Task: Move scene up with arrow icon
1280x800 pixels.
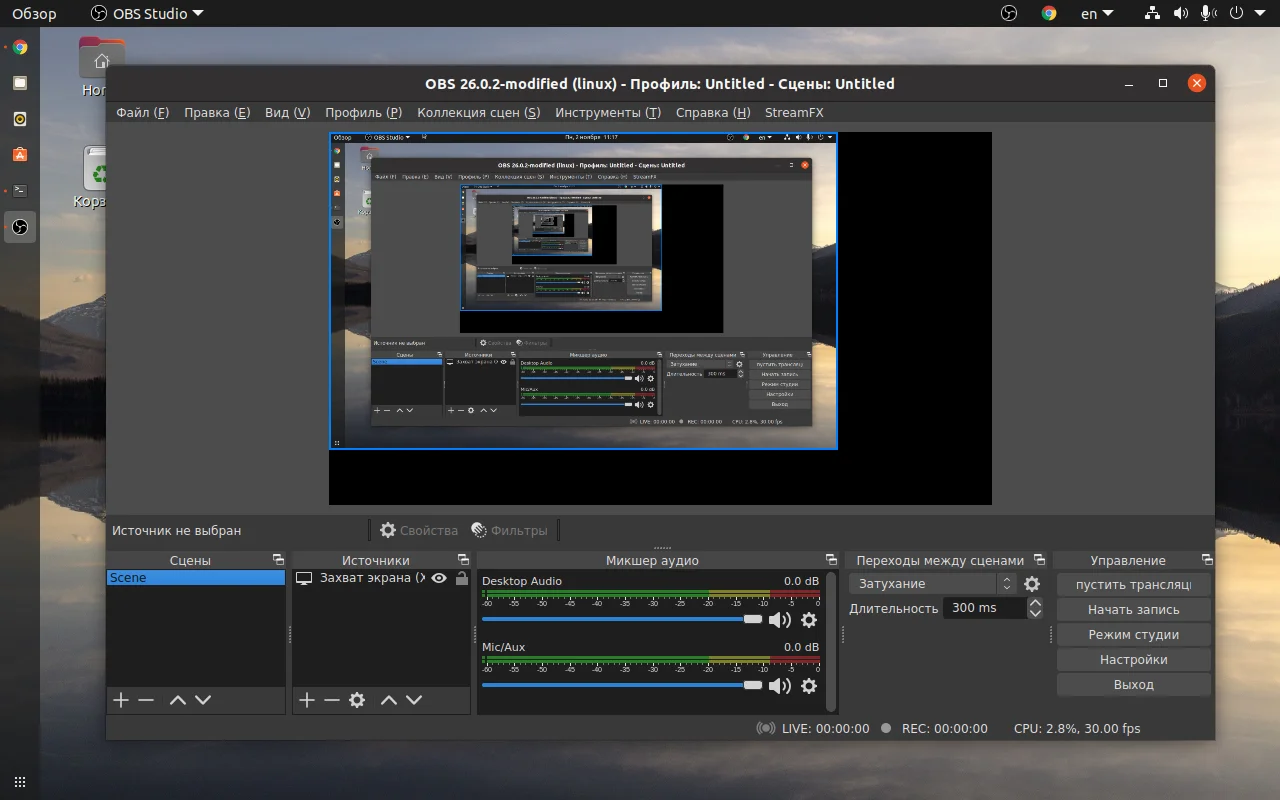Action: tap(178, 700)
